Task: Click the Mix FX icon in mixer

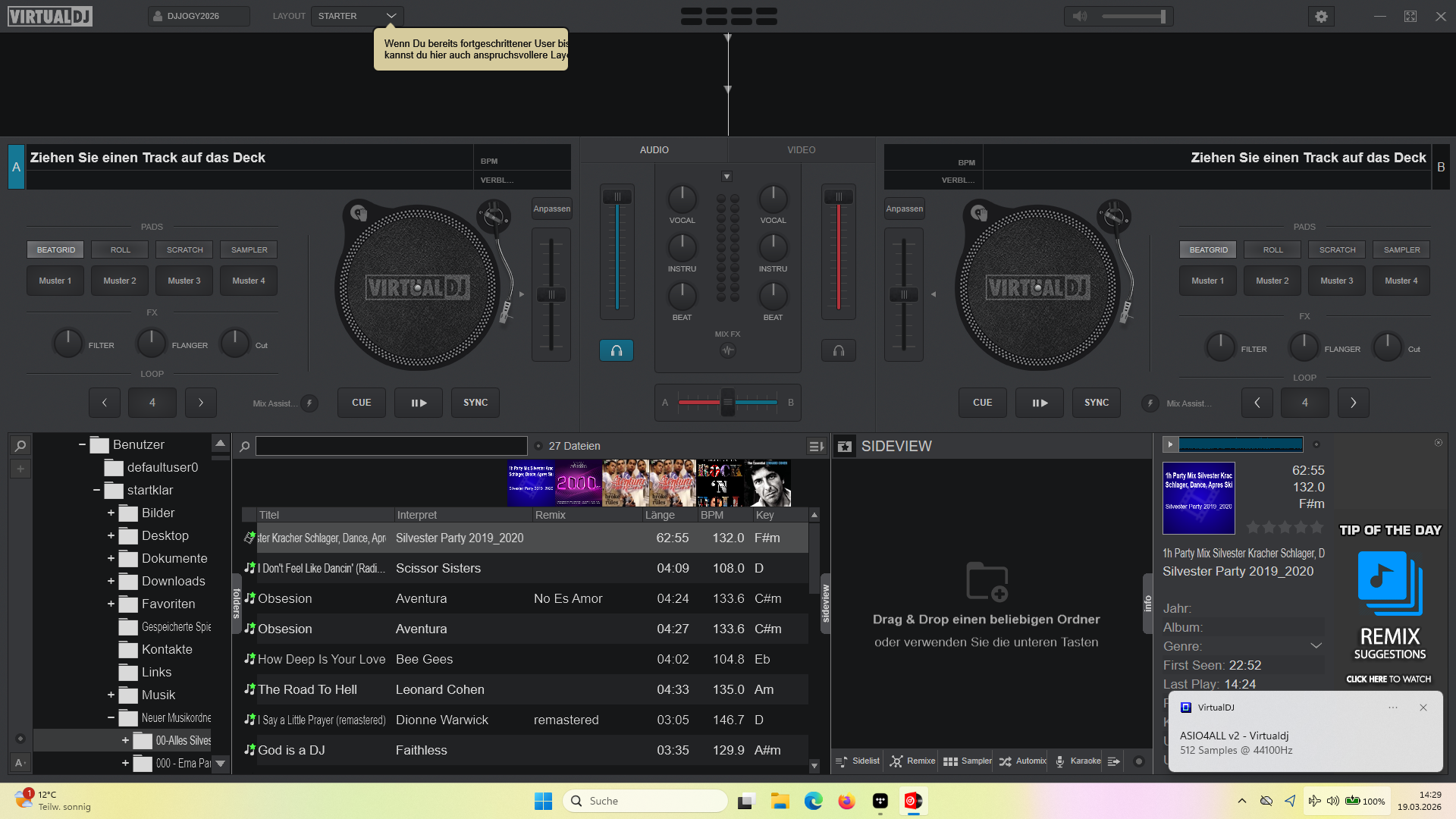Action: 727,350
